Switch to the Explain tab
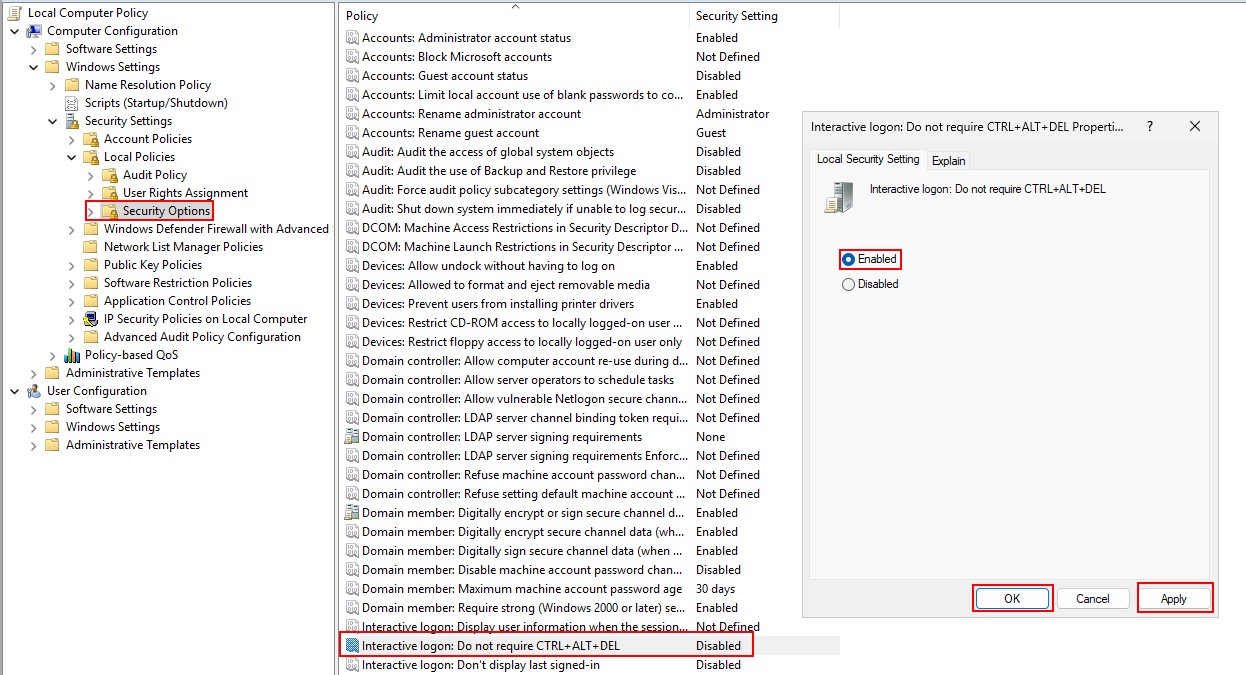 [x=948, y=160]
